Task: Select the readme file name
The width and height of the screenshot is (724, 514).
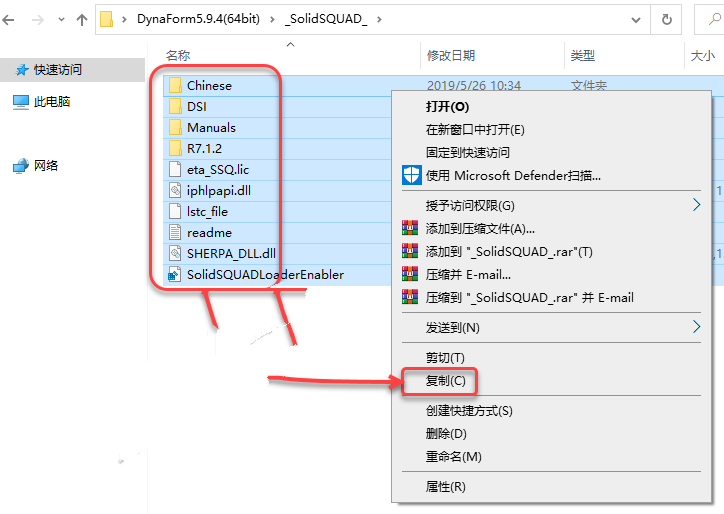Action: pos(209,233)
